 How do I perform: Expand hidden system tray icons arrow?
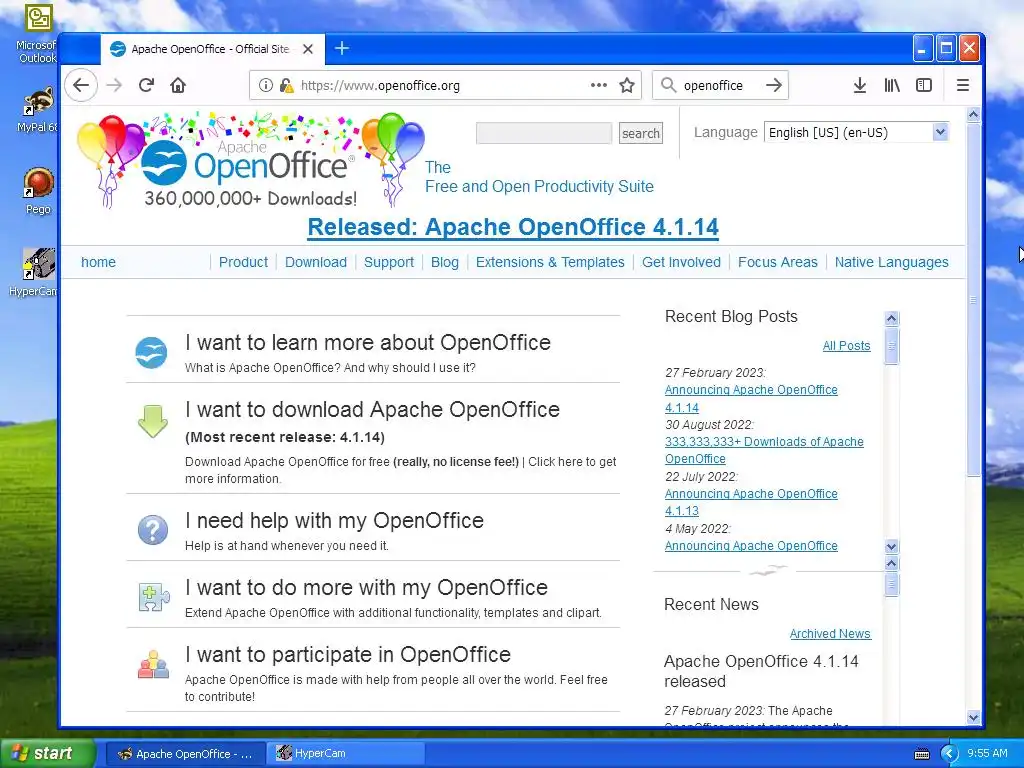(949, 754)
